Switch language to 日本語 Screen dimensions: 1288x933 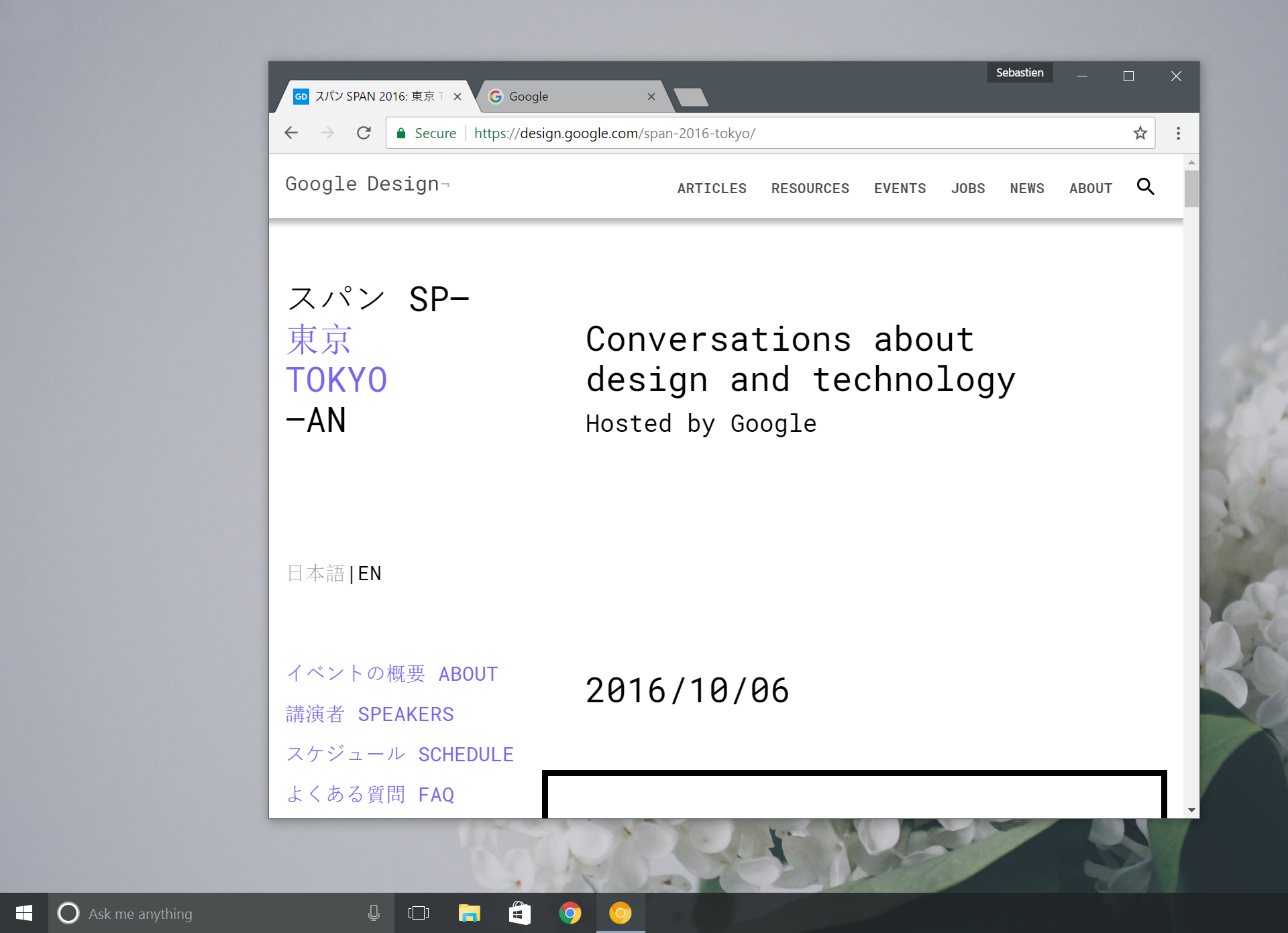(x=315, y=573)
